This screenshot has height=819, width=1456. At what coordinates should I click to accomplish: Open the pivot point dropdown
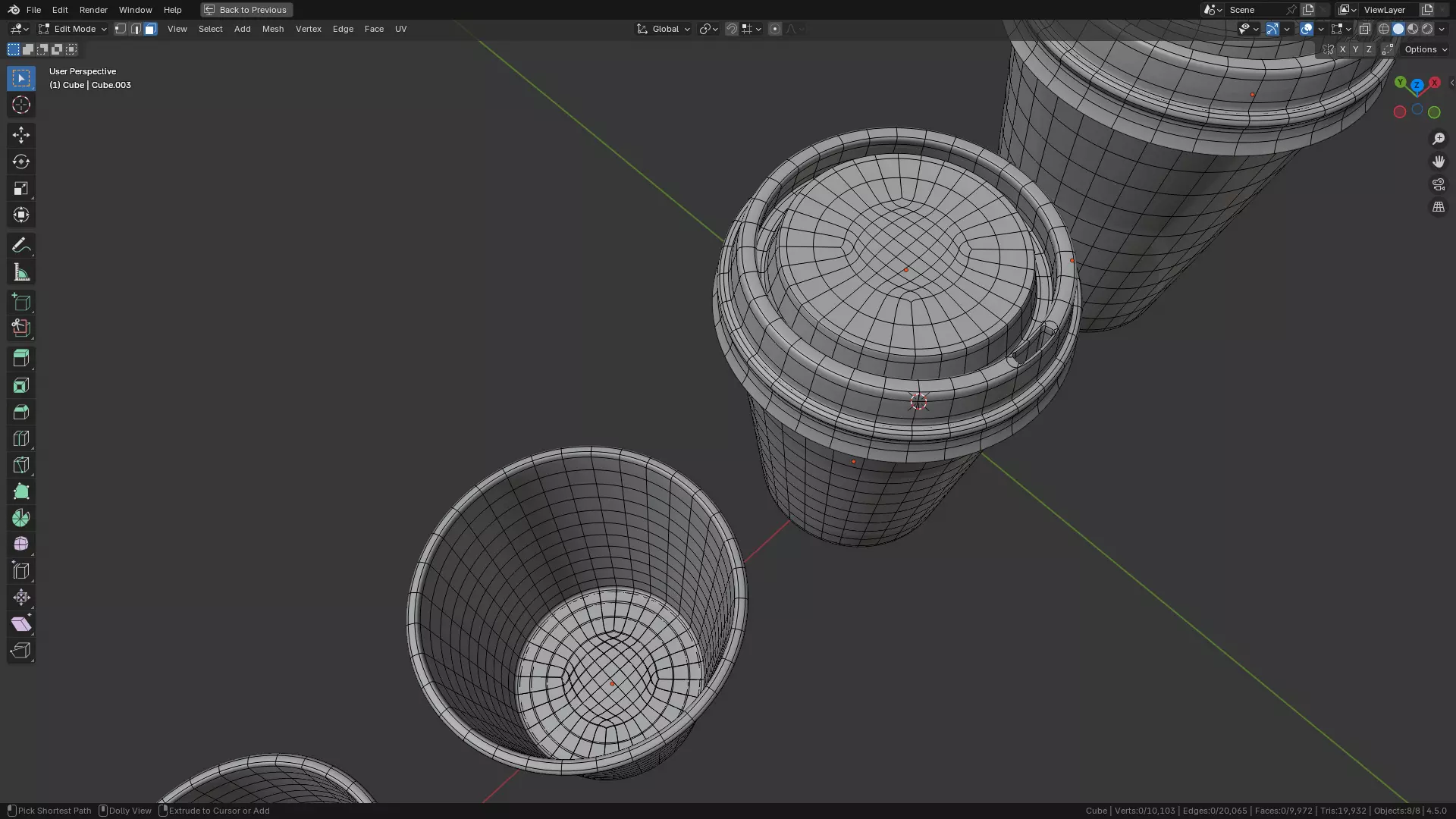708,29
